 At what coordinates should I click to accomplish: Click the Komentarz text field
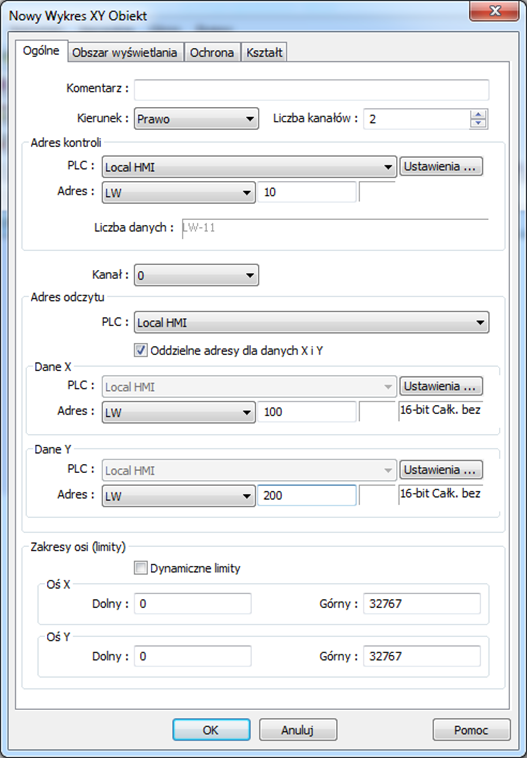pos(311,90)
